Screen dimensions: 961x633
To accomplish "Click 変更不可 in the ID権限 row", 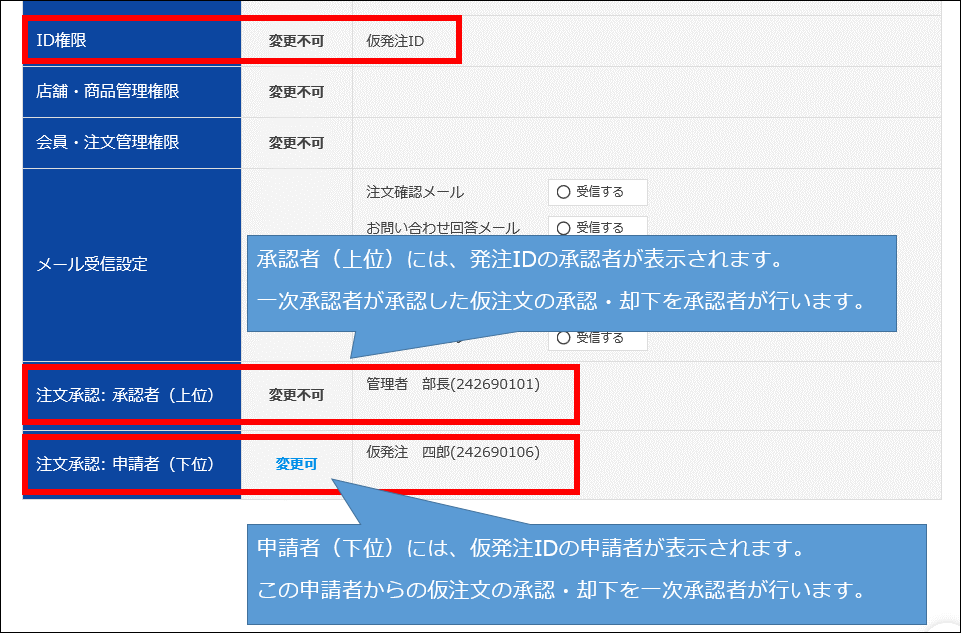I will pos(296,41).
